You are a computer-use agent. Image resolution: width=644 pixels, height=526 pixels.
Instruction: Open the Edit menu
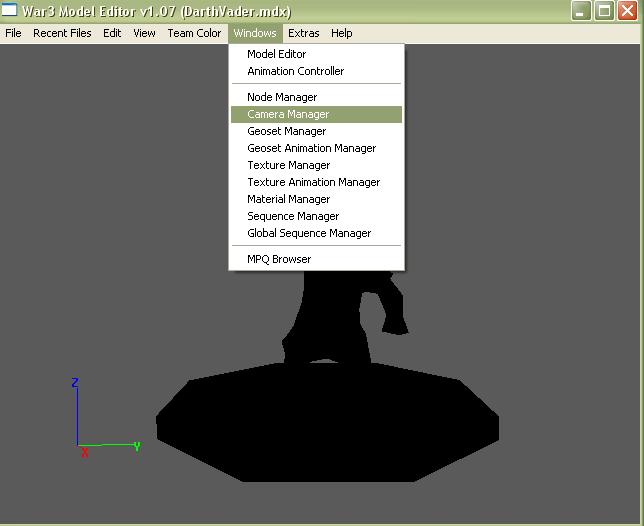[x=112, y=33]
